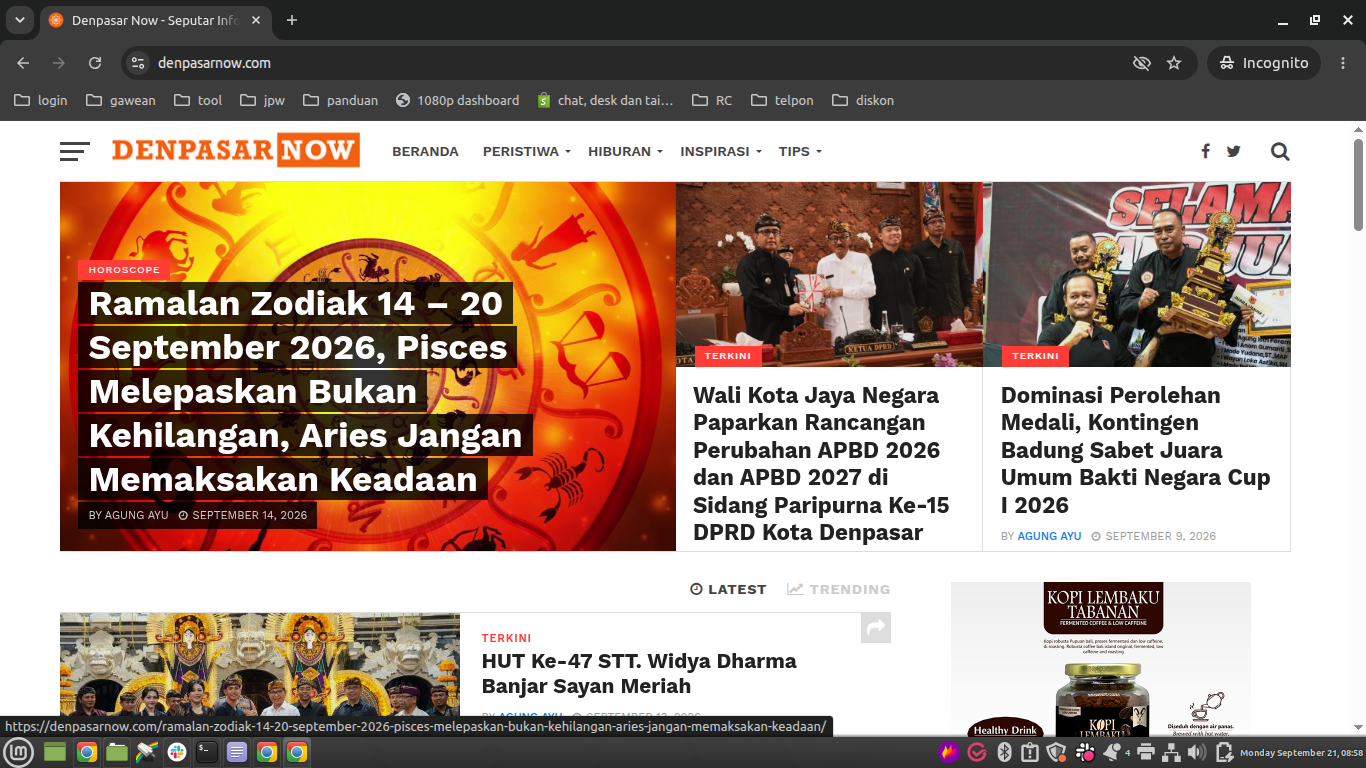
Task: Toggle the third-party cookies eye icon
Action: click(1141, 63)
